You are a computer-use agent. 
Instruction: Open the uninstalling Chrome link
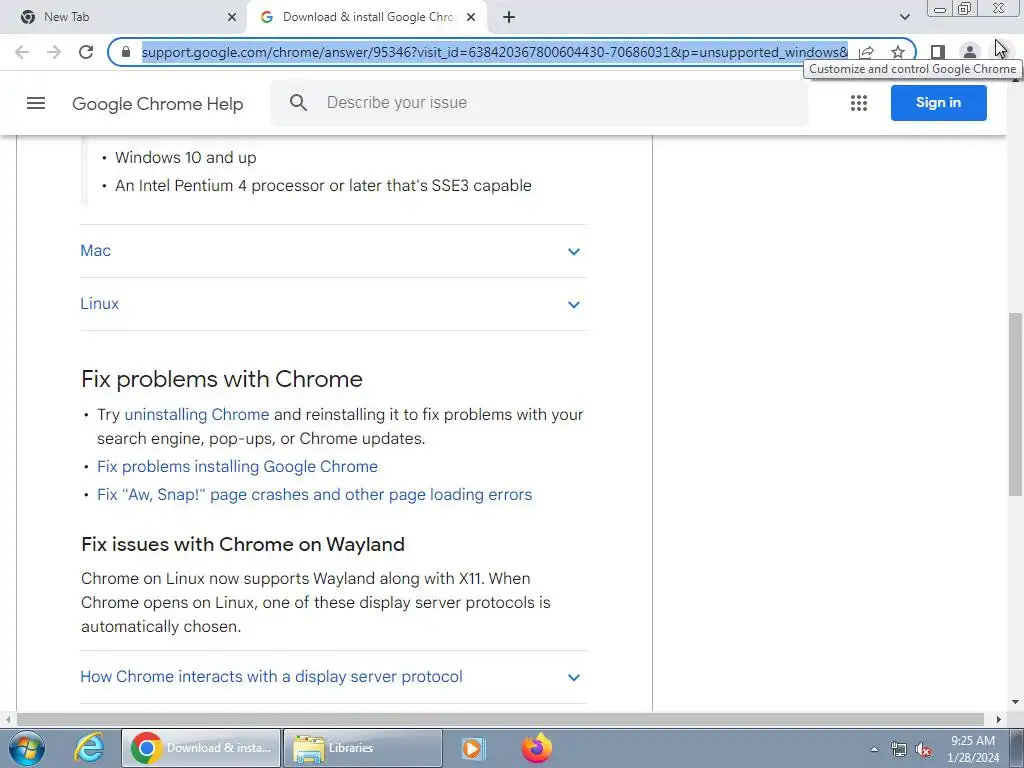coord(197,415)
